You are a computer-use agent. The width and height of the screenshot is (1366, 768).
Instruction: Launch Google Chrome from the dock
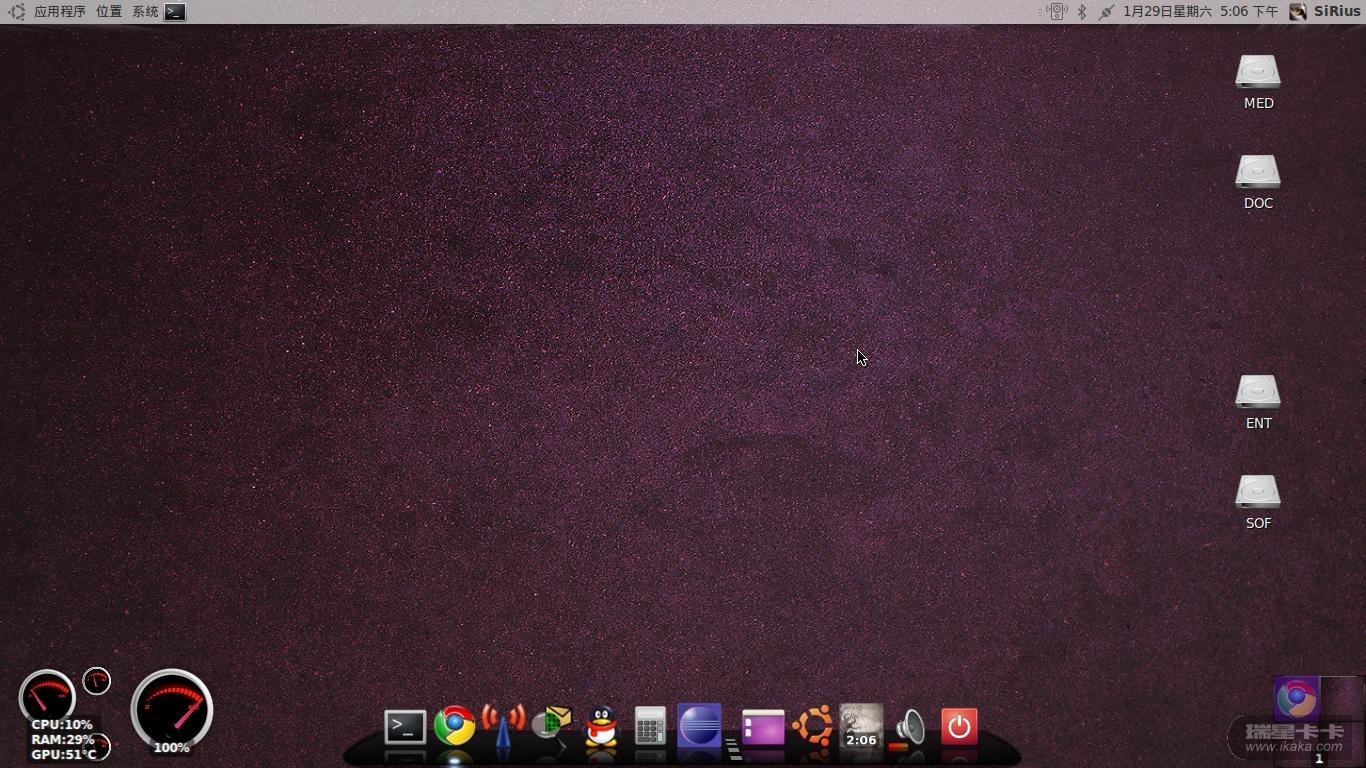(x=454, y=726)
